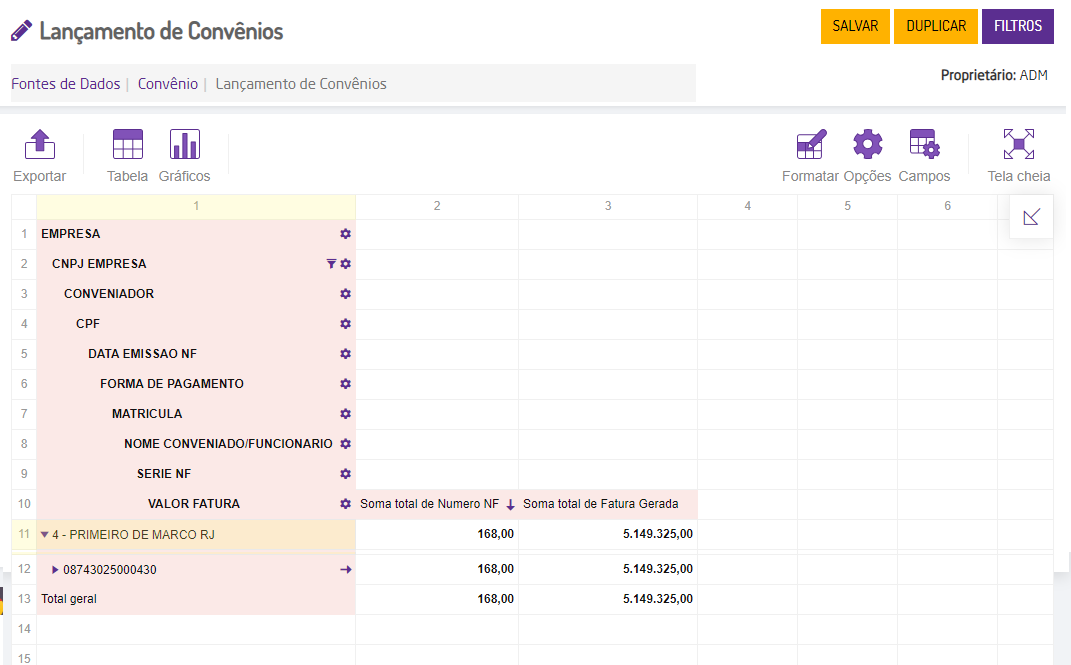This screenshot has height=665, width=1071.
Task: Collapse the 4 - PRIMEIRO DE MARCO RJ row
Action: point(45,534)
